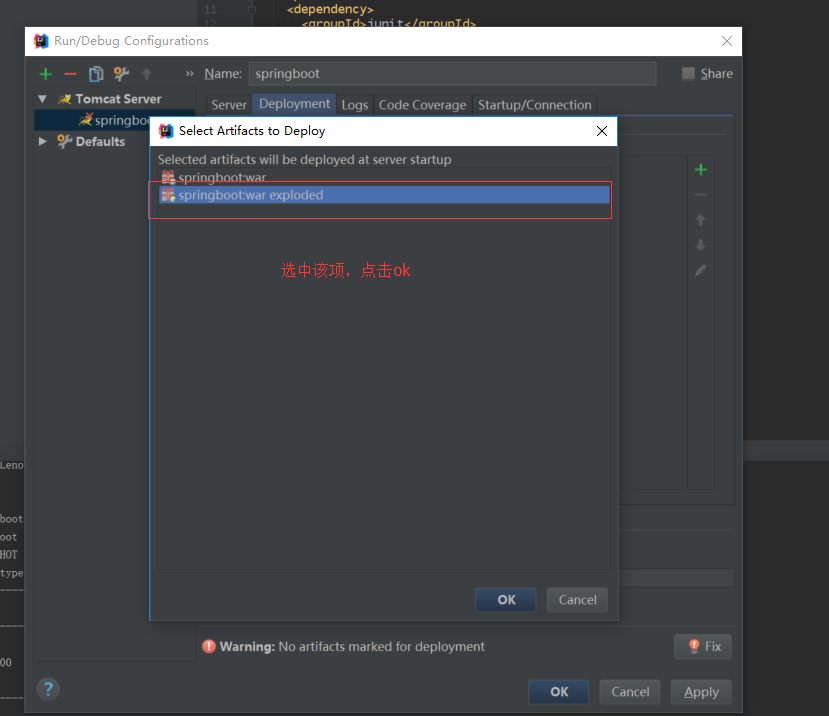829x716 pixels.
Task: Close the Select Artifacts to Deploy dialog
Action: click(602, 131)
